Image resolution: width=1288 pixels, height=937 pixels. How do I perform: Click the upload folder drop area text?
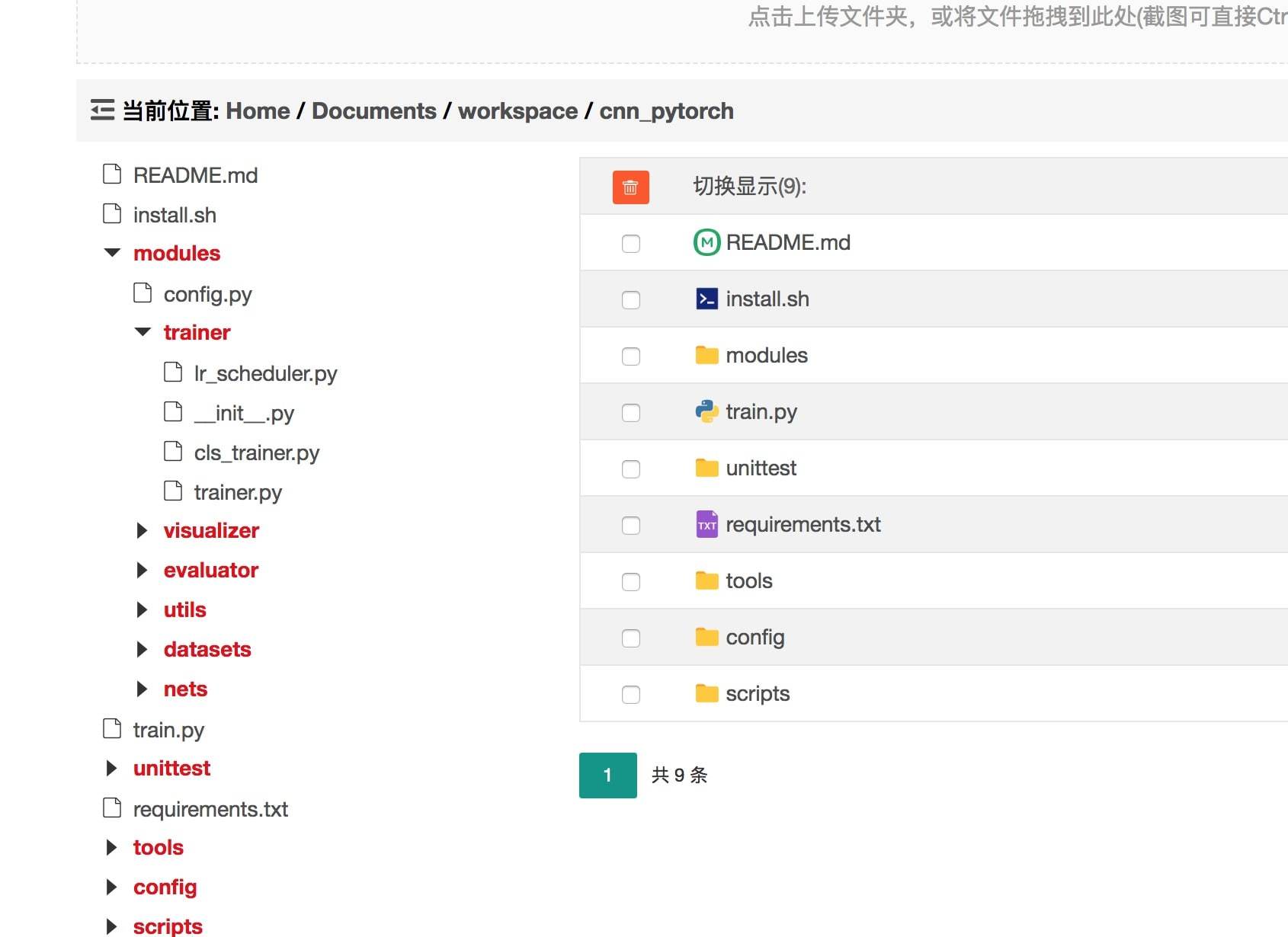click(1017, 16)
